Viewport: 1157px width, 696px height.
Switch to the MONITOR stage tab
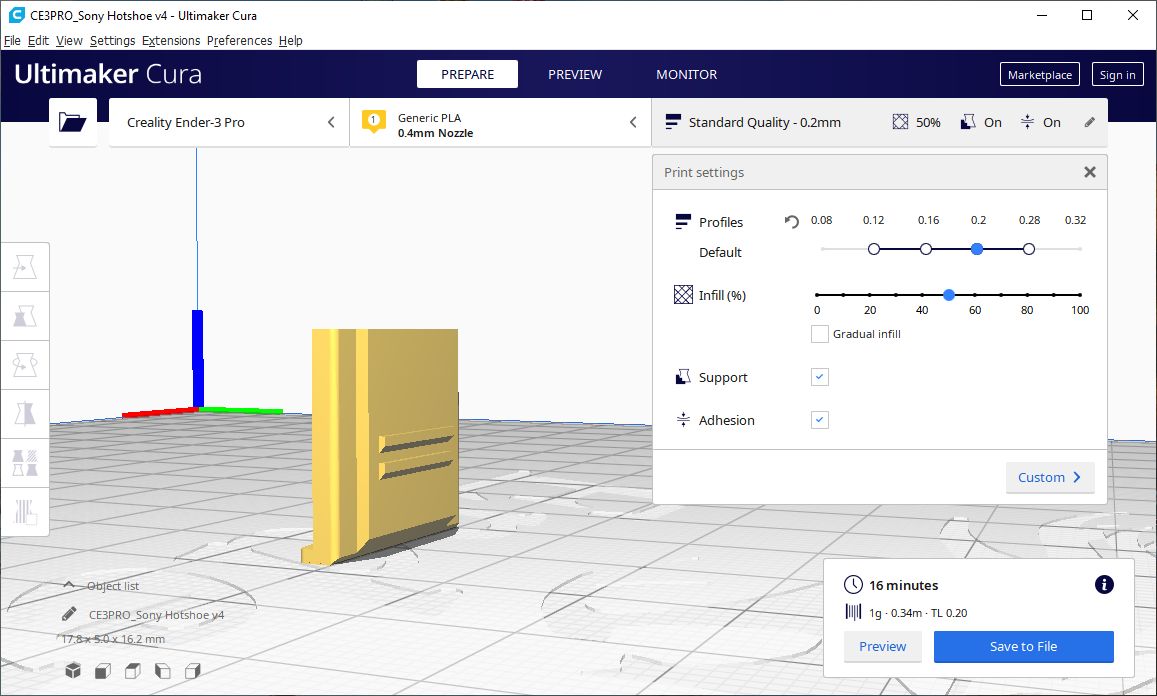coord(686,74)
